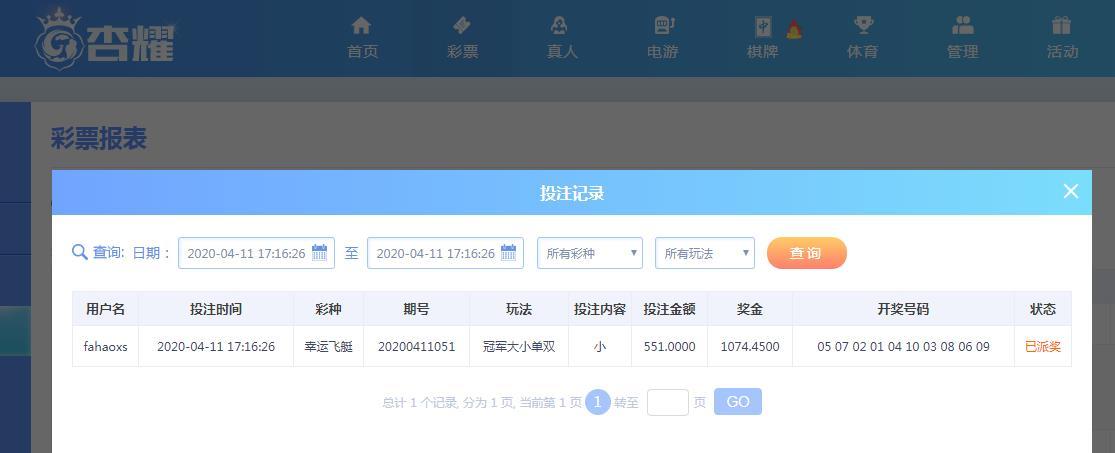
Task: Open the 体育 trophy icon
Action: [x=863, y=26]
